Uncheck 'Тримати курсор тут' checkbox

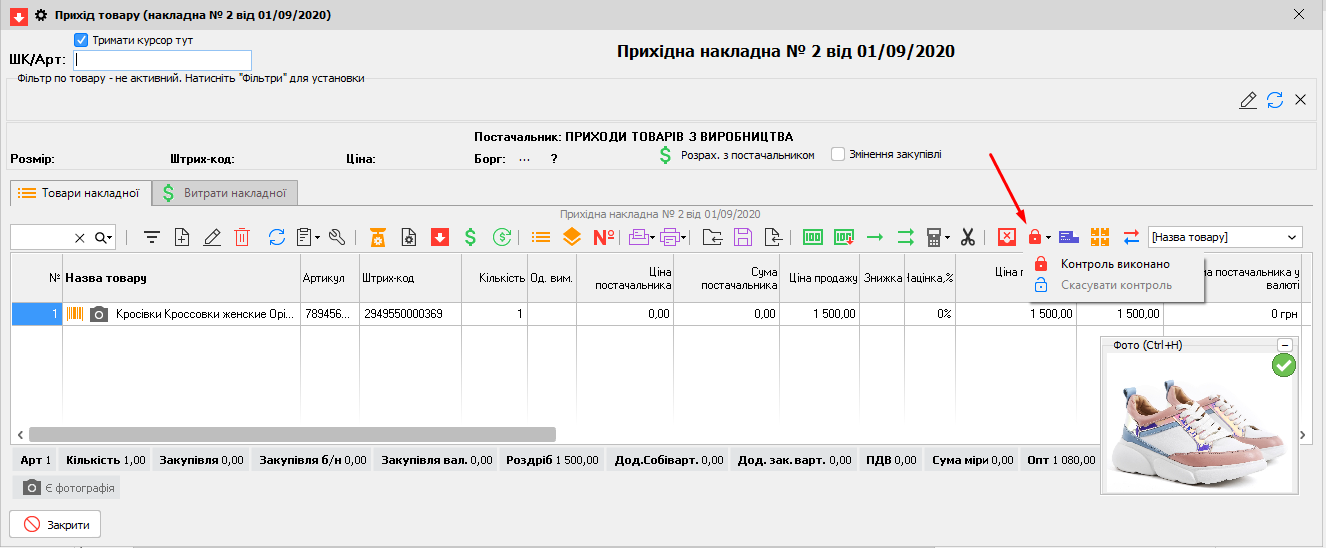(x=82, y=41)
